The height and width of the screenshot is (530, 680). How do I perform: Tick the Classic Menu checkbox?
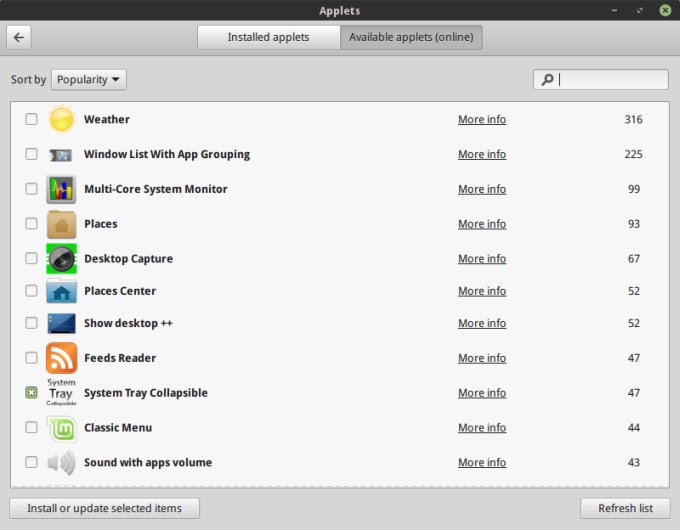coord(31,427)
